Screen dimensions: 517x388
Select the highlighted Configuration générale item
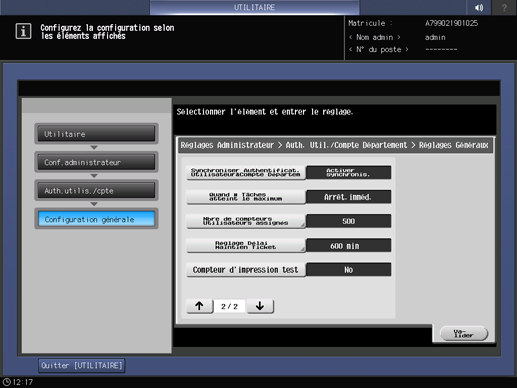pyautogui.click(x=96, y=219)
